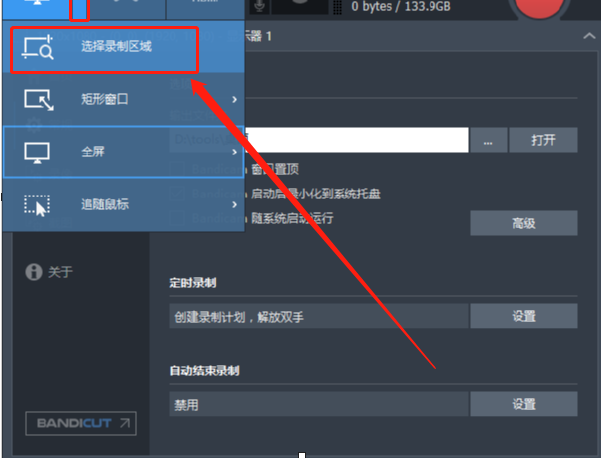Viewport: 602px width, 460px height.
Task: Click the 打开 button for output folder
Action: click(543, 140)
